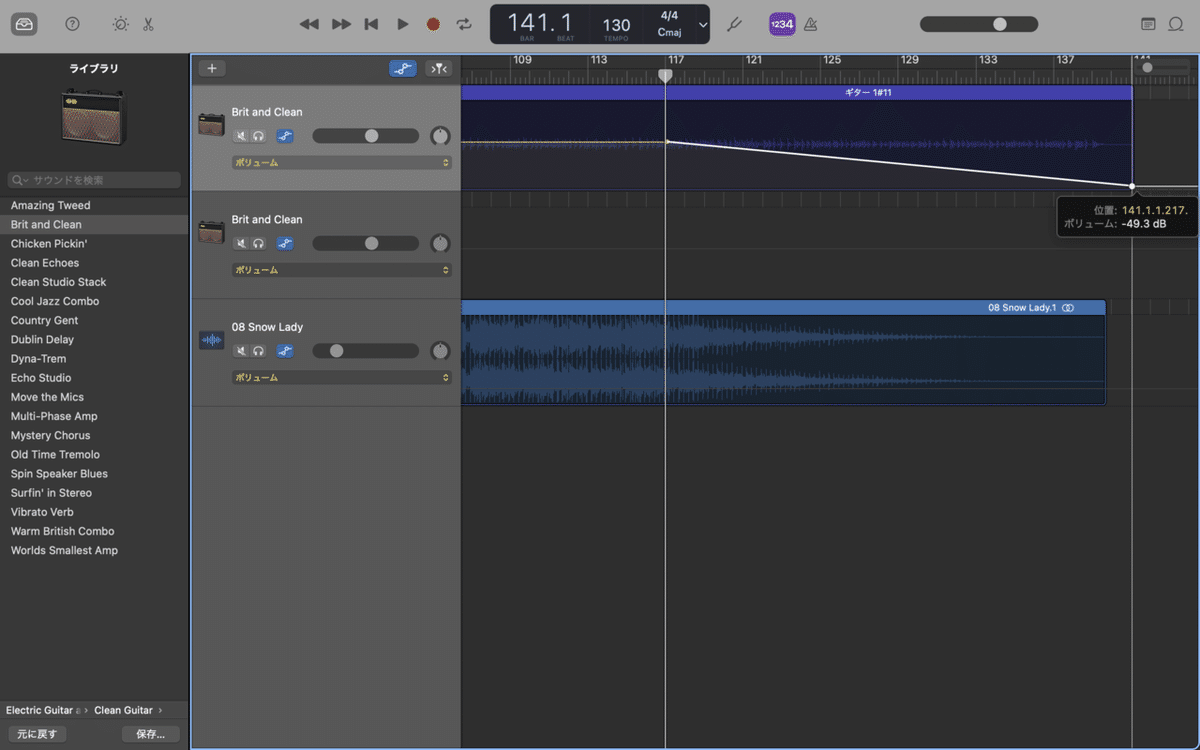The image size is (1200, 750).
Task: Click the Save (保存...) button
Action: [x=151, y=734]
